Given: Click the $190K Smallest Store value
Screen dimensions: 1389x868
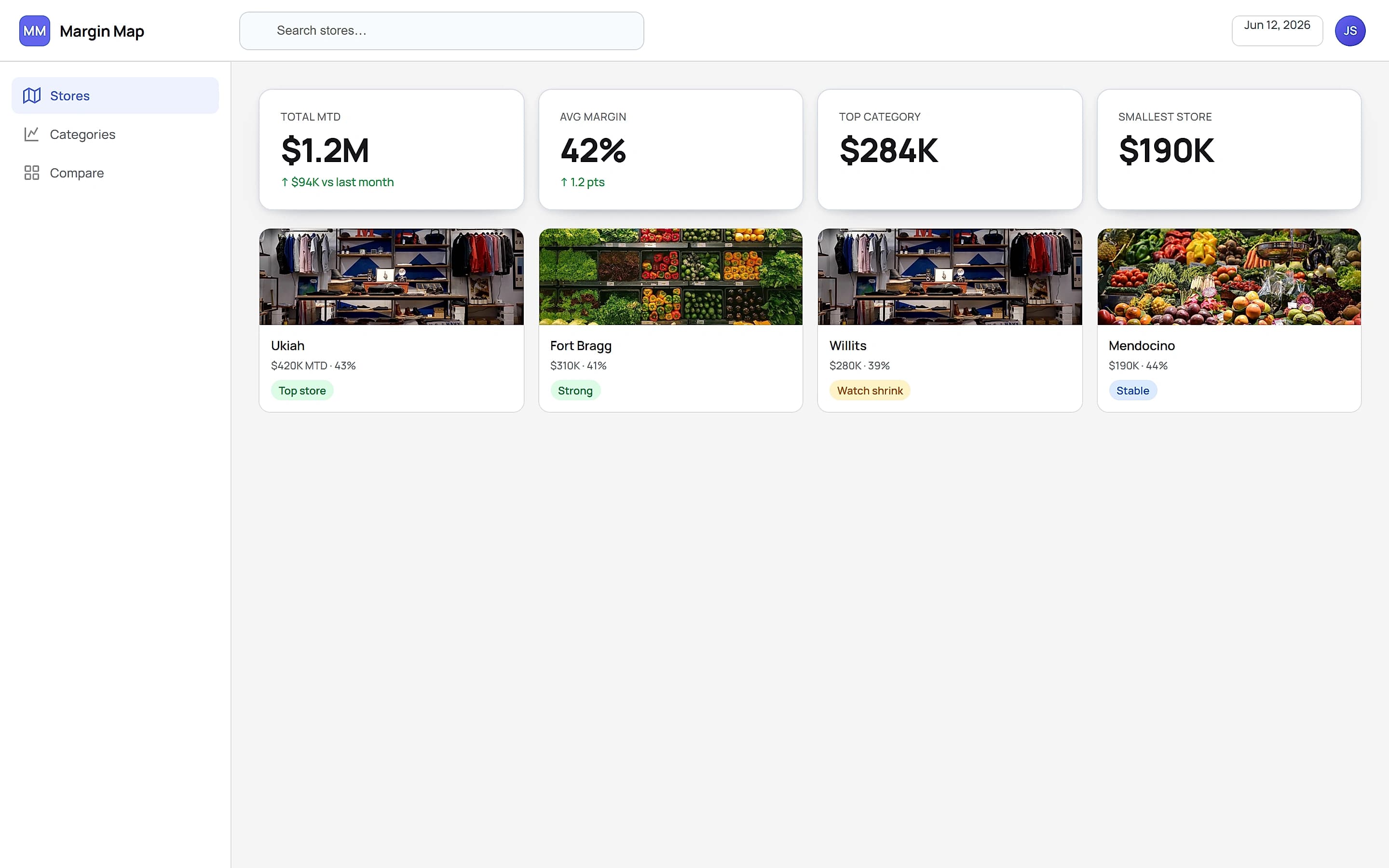Looking at the screenshot, I should tap(1166, 150).
